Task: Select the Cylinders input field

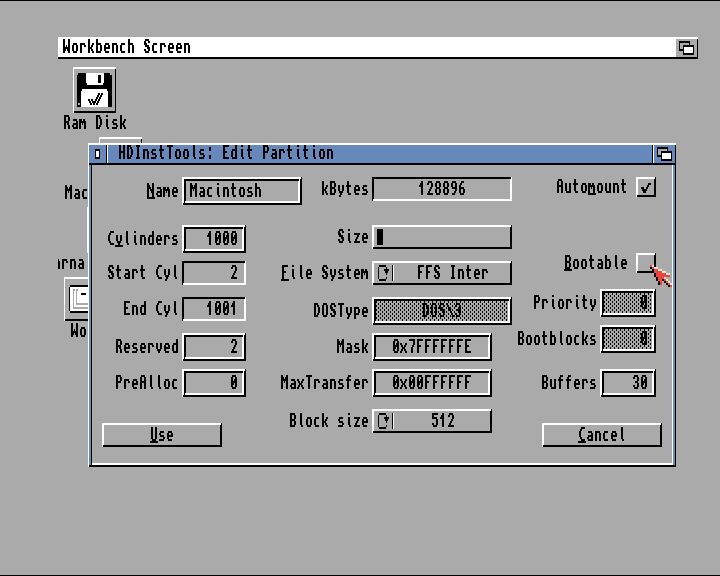Action: point(214,239)
